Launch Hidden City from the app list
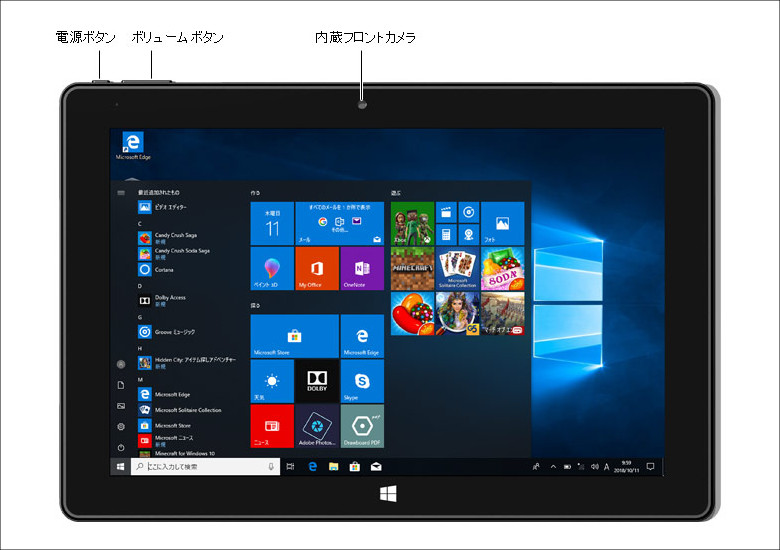The height and width of the screenshot is (550, 780). click(187, 363)
